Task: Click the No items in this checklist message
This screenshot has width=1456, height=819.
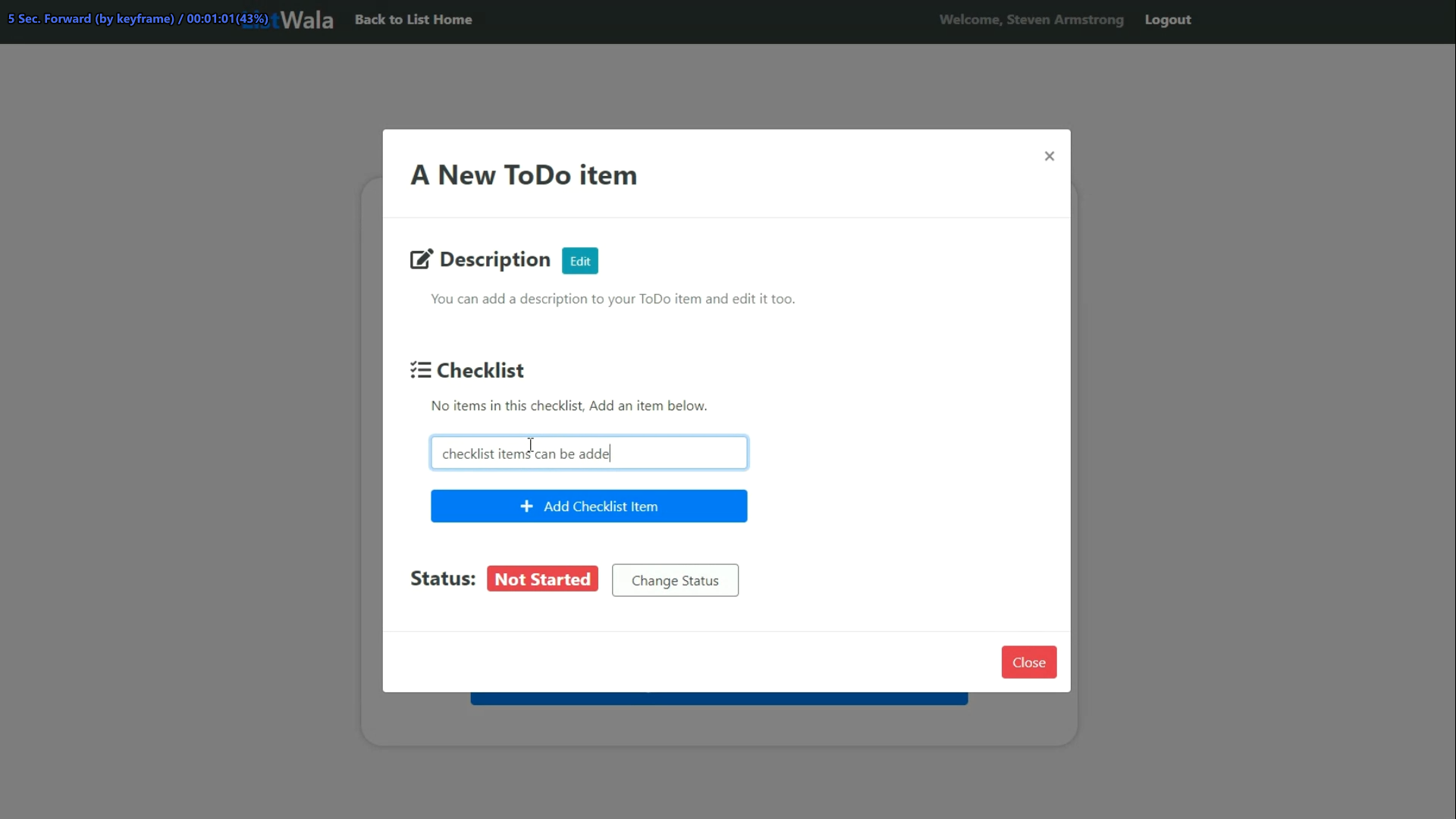Action: point(568,406)
